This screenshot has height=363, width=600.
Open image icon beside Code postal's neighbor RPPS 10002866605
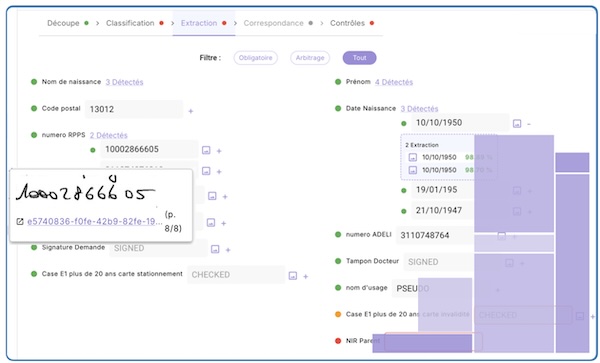pyautogui.click(x=206, y=150)
